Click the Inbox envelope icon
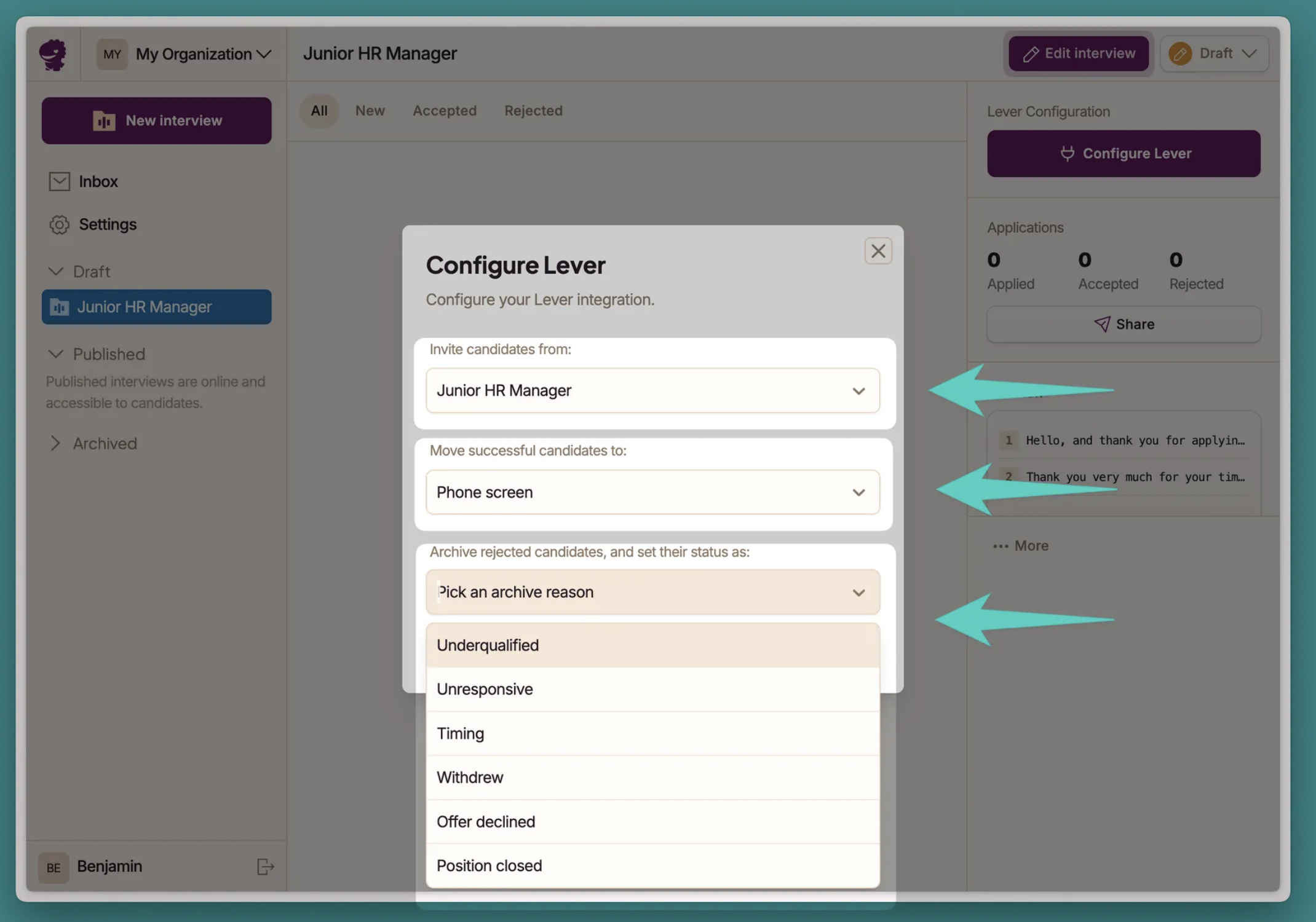Image resolution: width=1316 pixels, height=922 pixels. pos(59,181)
